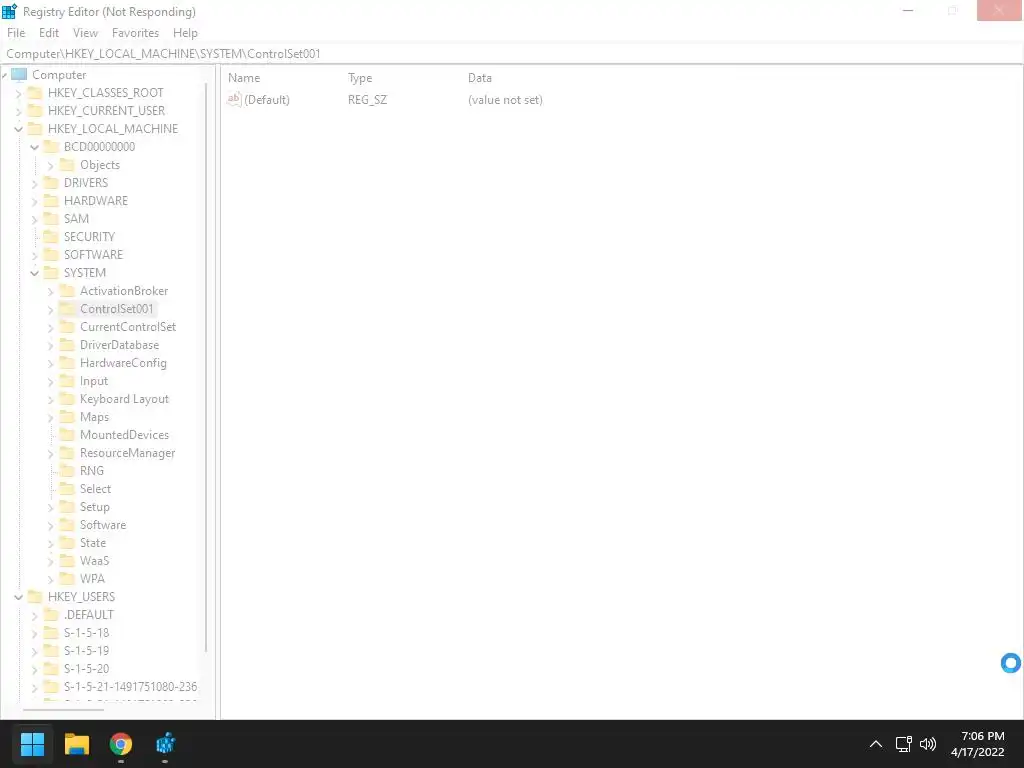This screenshot has width=1024, height=768.
Task: Collapse the SYSTEM key chevron
Action: [x=35, y=274]
